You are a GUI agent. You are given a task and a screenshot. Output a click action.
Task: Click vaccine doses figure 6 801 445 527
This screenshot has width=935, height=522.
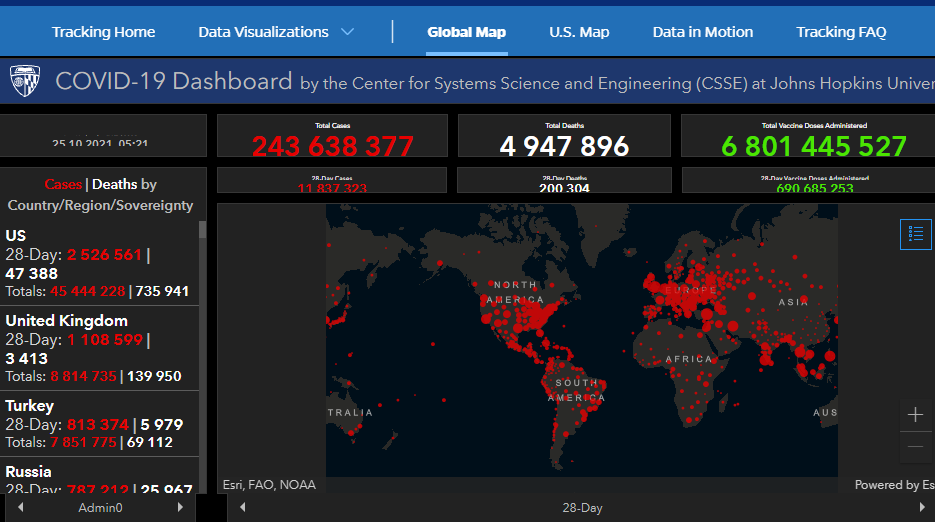pos(814,146)
